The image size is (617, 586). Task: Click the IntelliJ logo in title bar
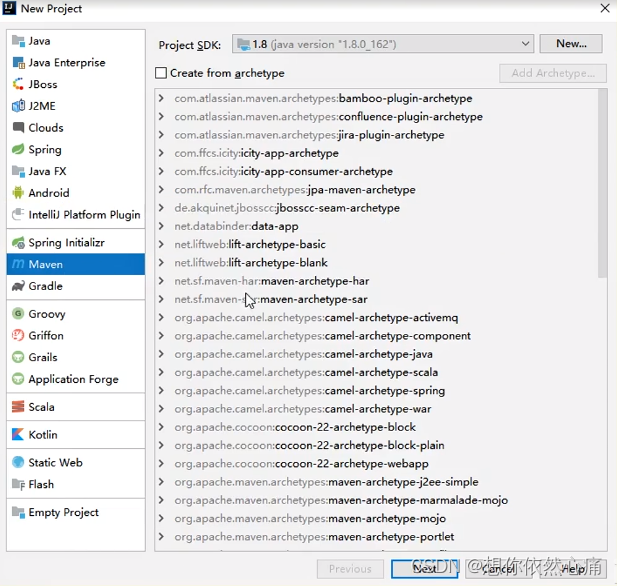click(9, 8)
